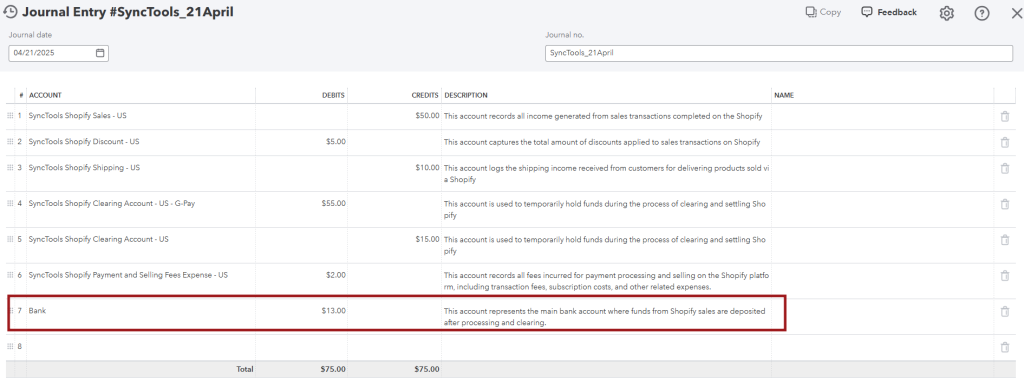Click the Journal date input field
The height and width of the screenshot is (381, 1024).
(x=59, y=54)
